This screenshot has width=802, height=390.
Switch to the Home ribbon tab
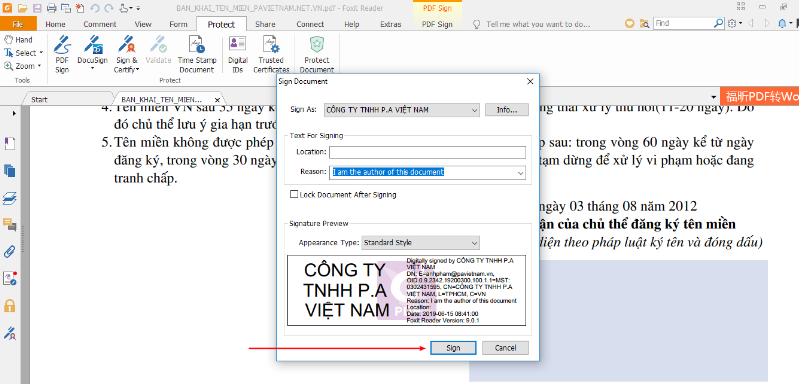(55, 24)
